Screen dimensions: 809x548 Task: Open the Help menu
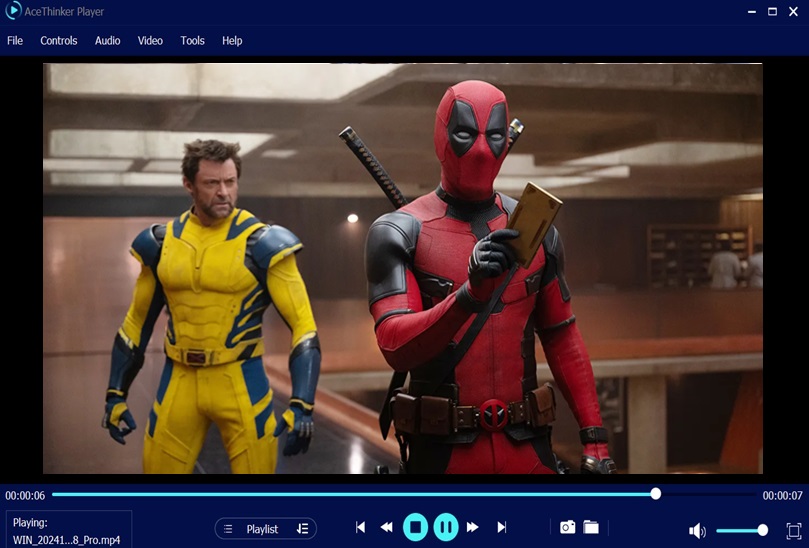(232, 41)
